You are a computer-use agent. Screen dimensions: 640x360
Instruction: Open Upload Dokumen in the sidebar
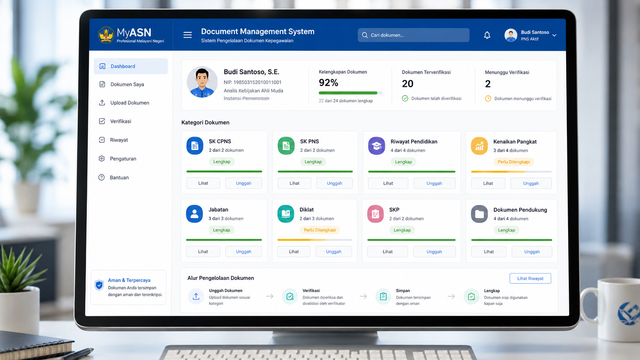click(131, 103)
